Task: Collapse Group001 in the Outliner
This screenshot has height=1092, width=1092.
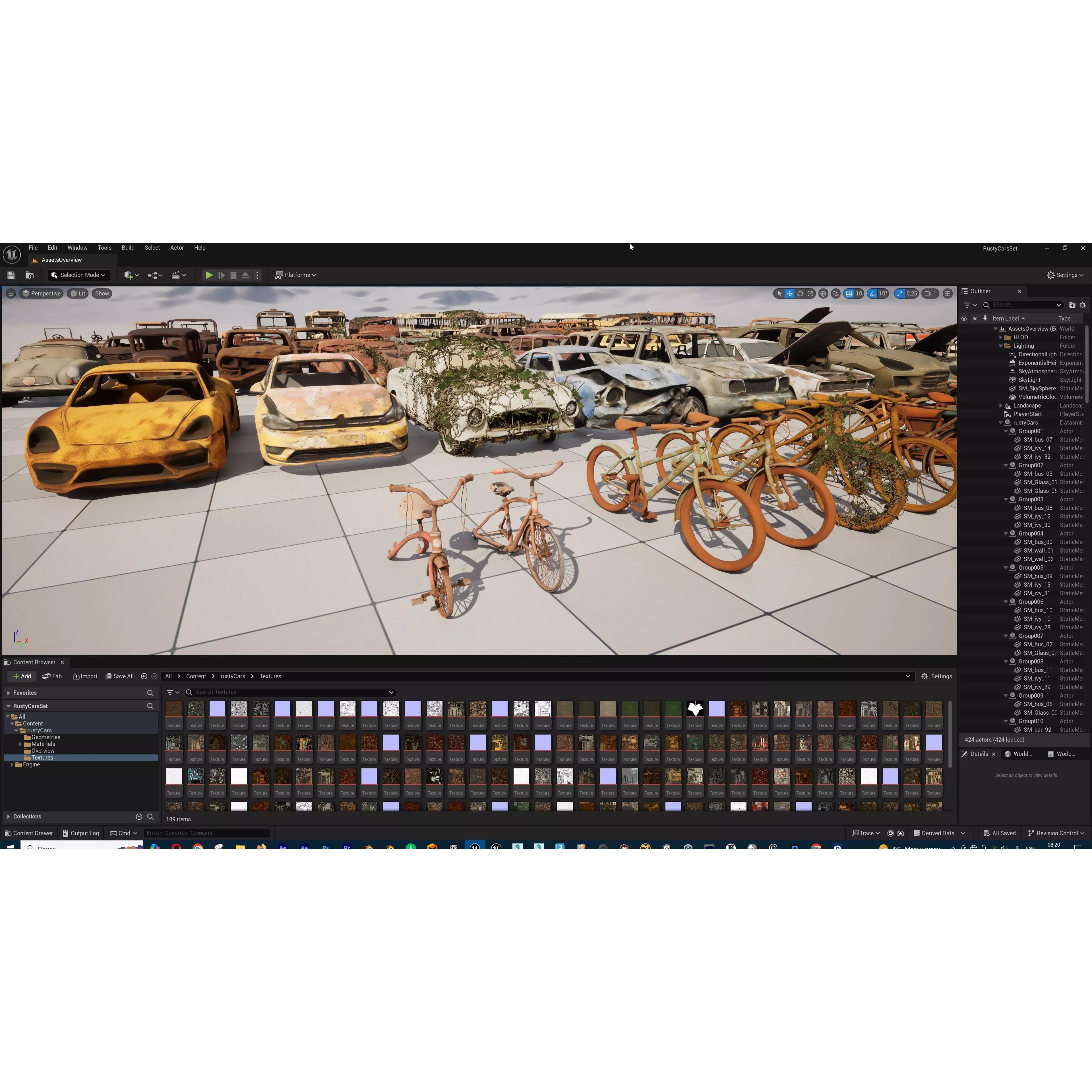Action: (1006, 431)
